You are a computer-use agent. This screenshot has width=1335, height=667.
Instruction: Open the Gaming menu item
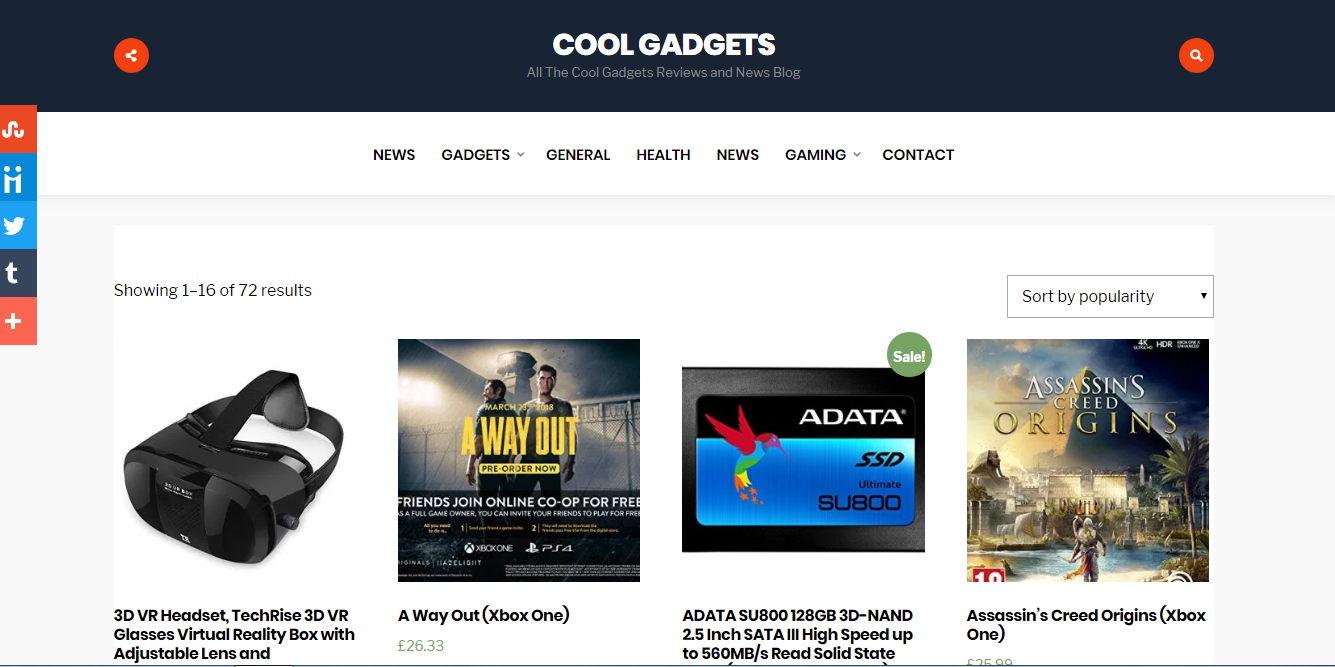point(815,155)
